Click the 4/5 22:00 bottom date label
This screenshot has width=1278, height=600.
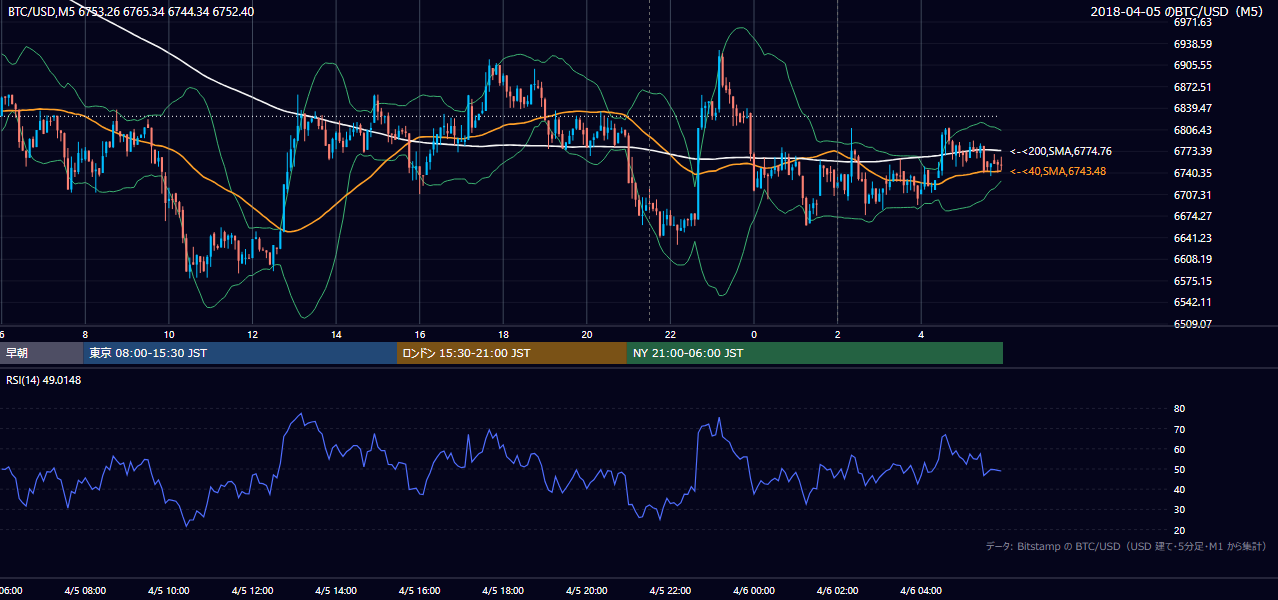point(670,591)
